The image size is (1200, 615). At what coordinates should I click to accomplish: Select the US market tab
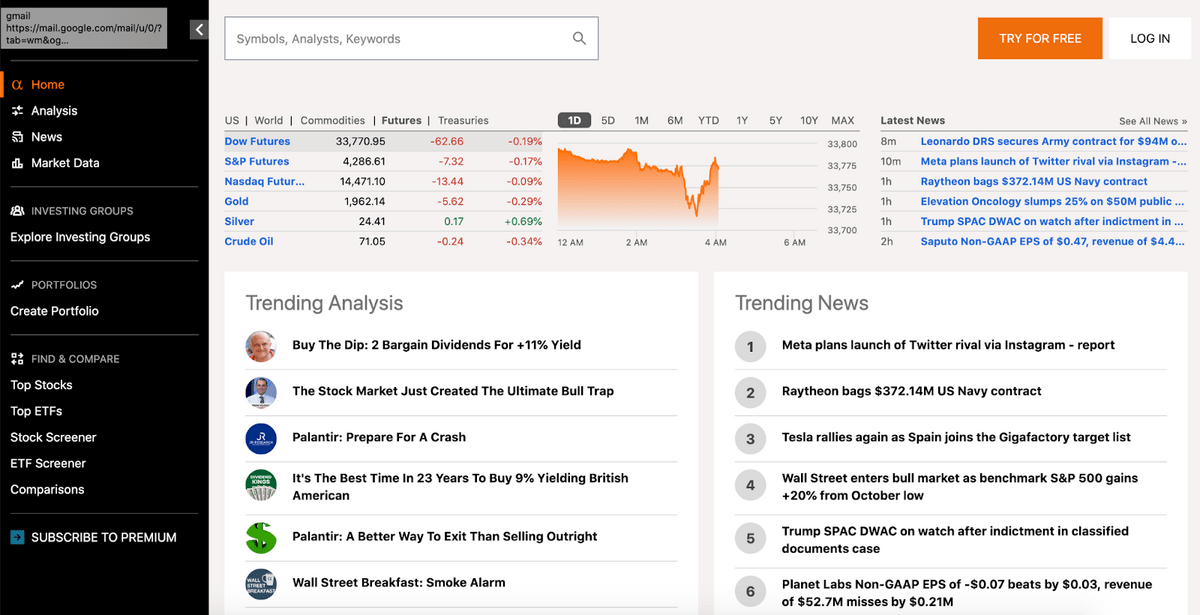tap(232, 121)
